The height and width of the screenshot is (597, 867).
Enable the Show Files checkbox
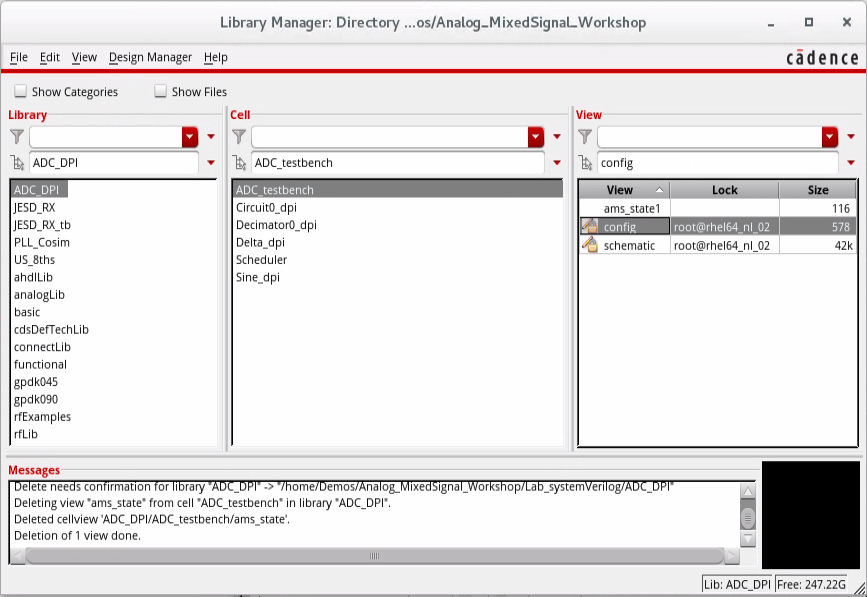(160, 92)
